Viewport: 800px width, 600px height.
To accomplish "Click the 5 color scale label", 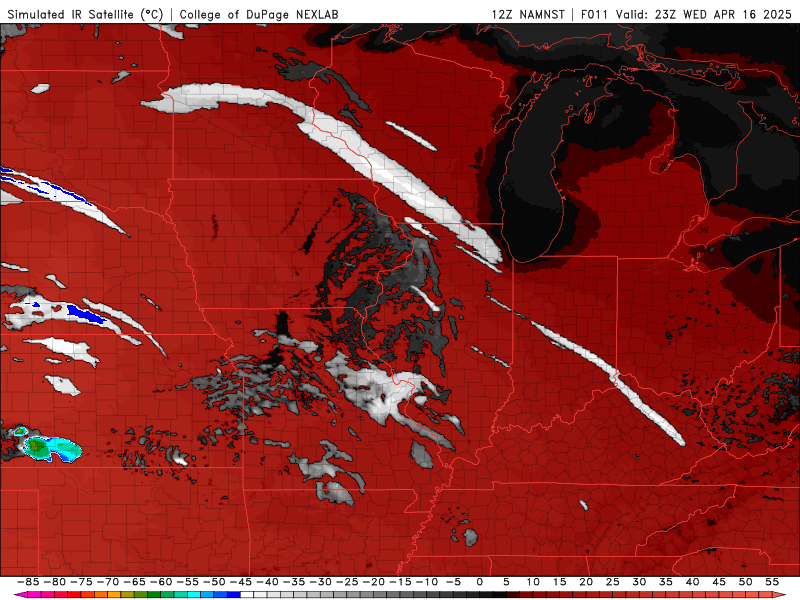I will coord(506,582).
